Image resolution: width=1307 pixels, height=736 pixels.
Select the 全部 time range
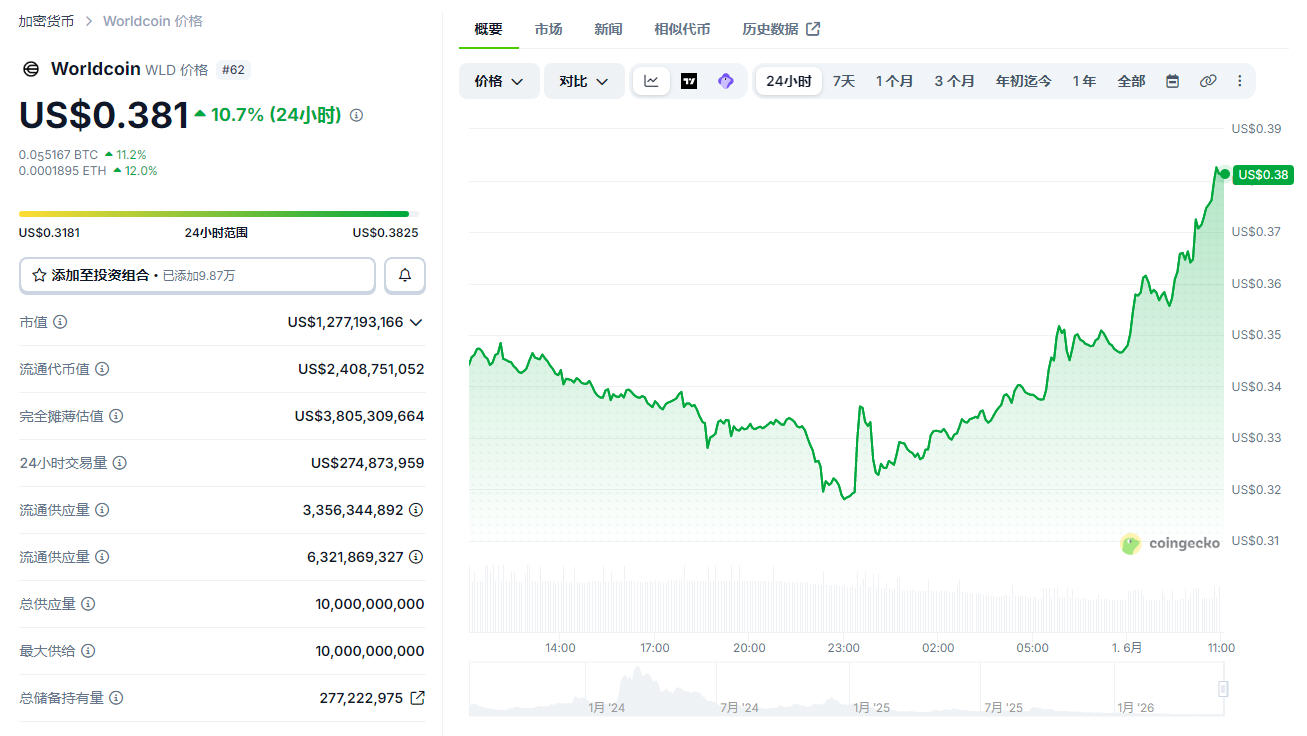click(x=1131, y=81)
